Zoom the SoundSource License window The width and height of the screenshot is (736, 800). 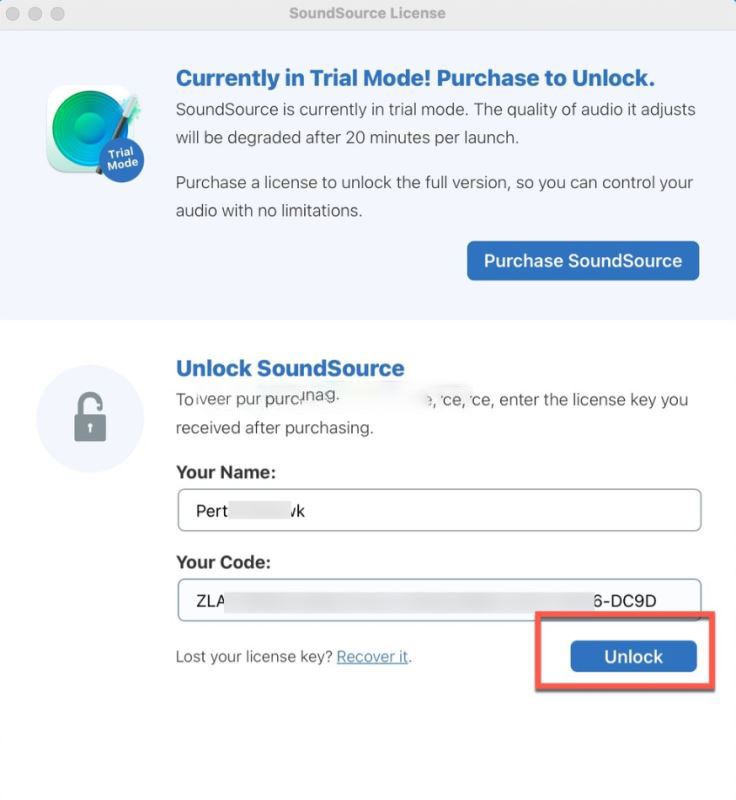tap(58, 13)
